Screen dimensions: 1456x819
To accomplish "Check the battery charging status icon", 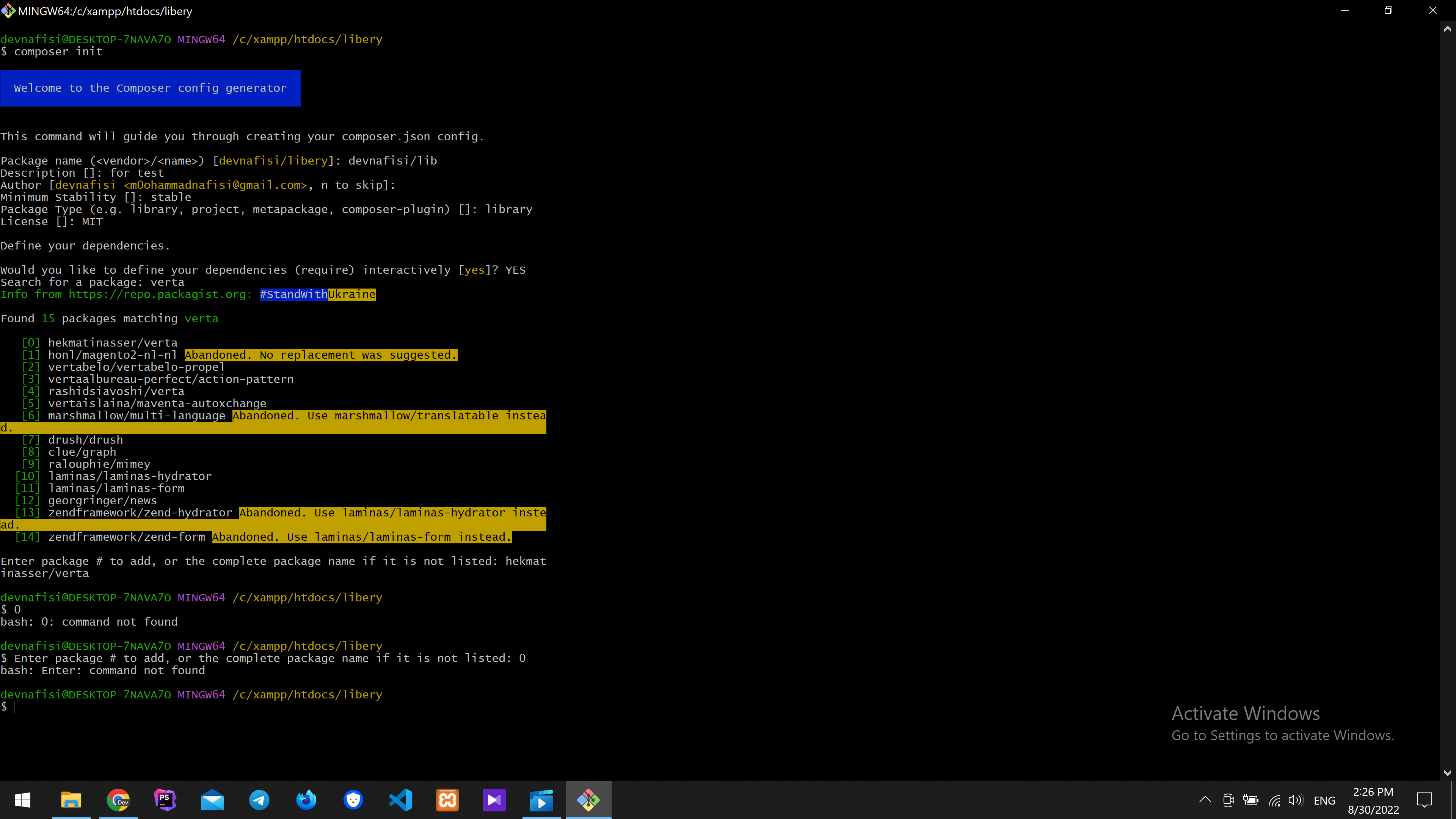I will [x=1251, y=800].
